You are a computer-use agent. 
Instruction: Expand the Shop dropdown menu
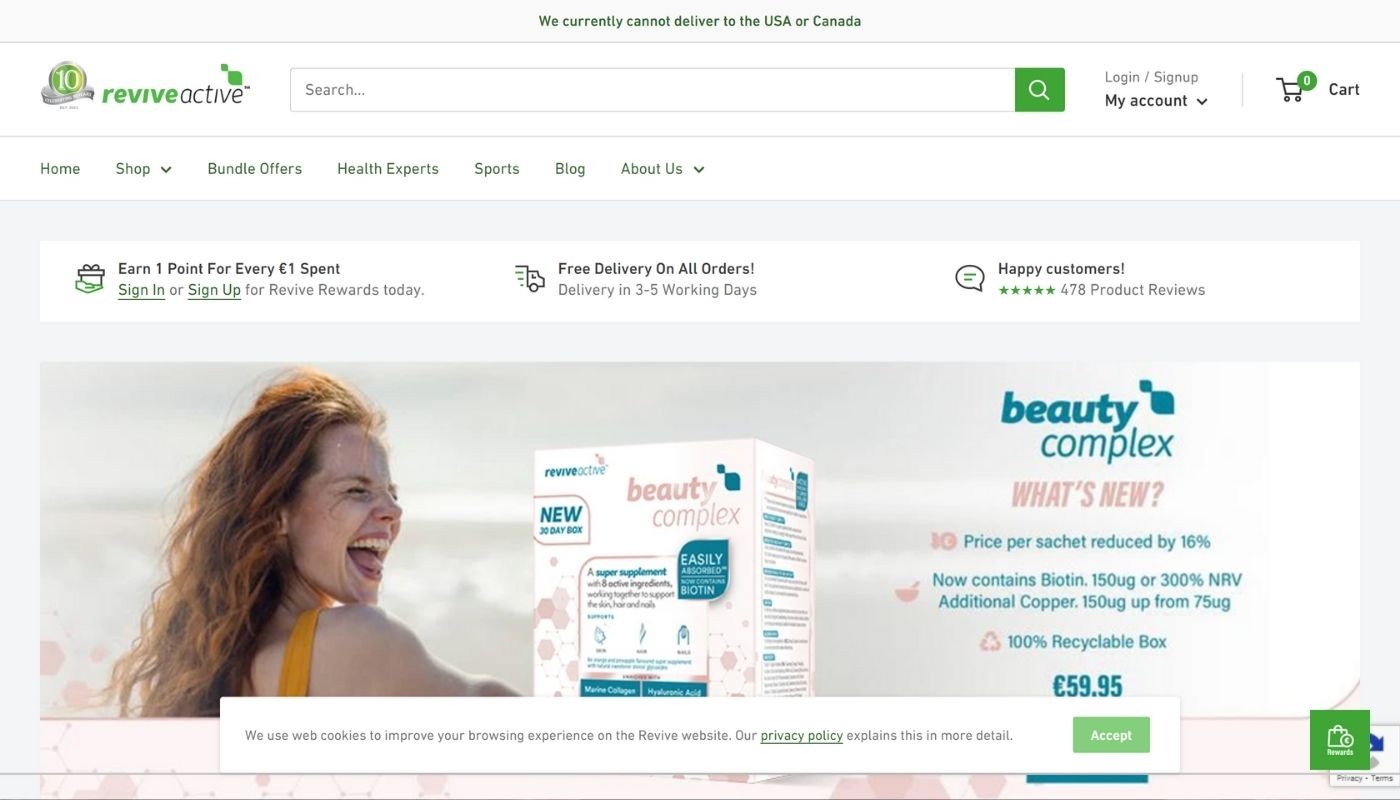[x=144, y=169]
